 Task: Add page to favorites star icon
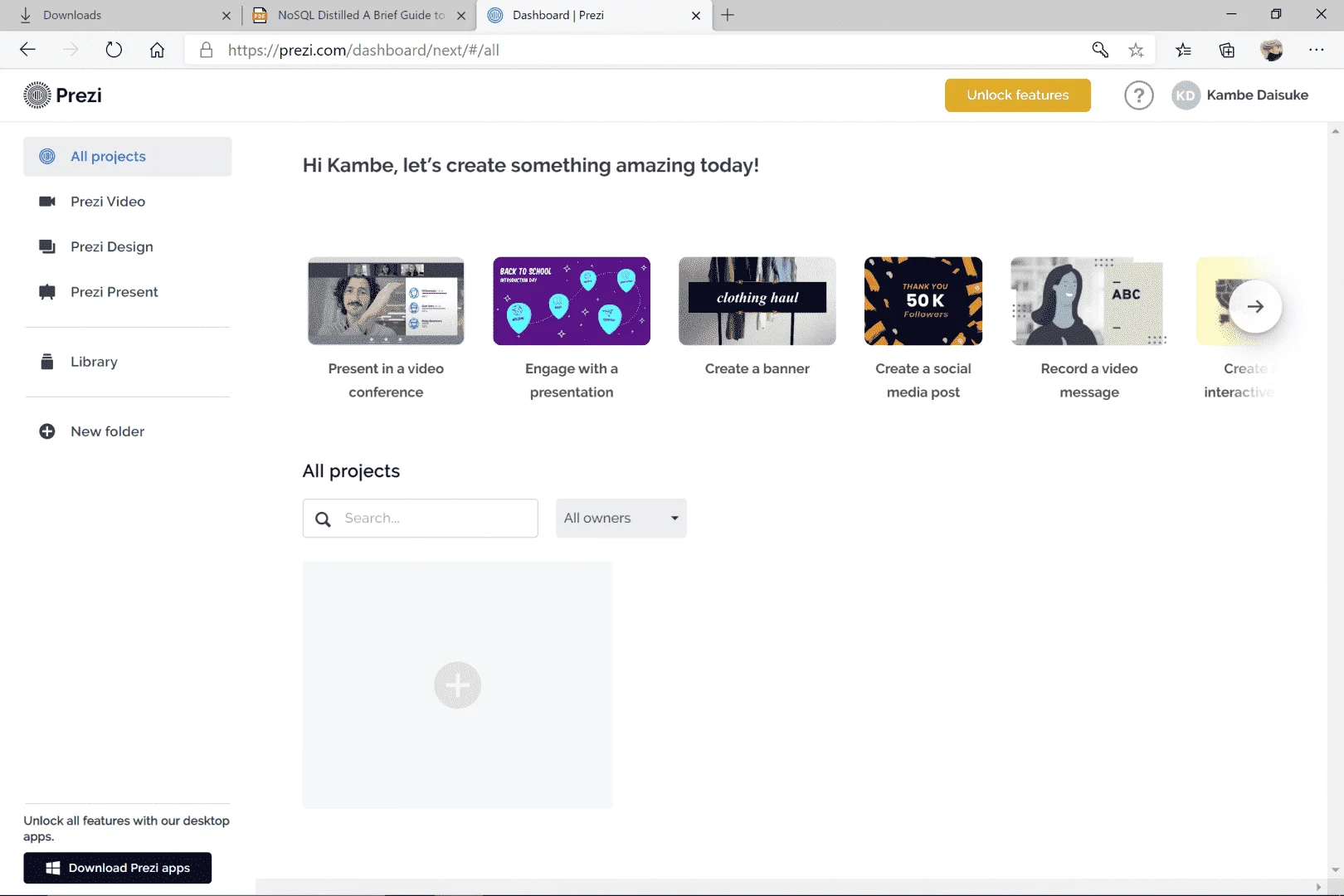click(x=1136, y=50)
